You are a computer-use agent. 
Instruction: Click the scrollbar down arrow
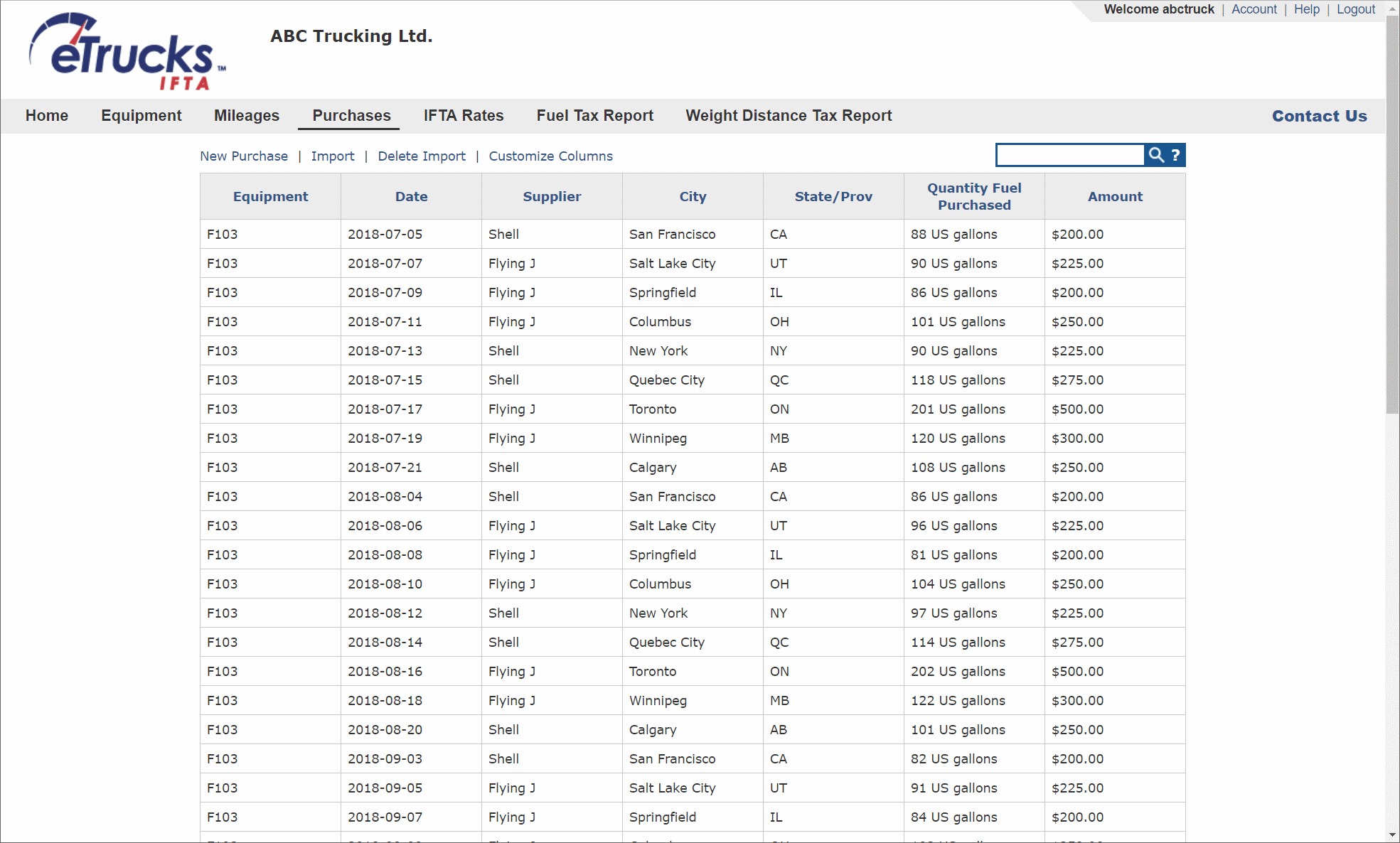1392,834
